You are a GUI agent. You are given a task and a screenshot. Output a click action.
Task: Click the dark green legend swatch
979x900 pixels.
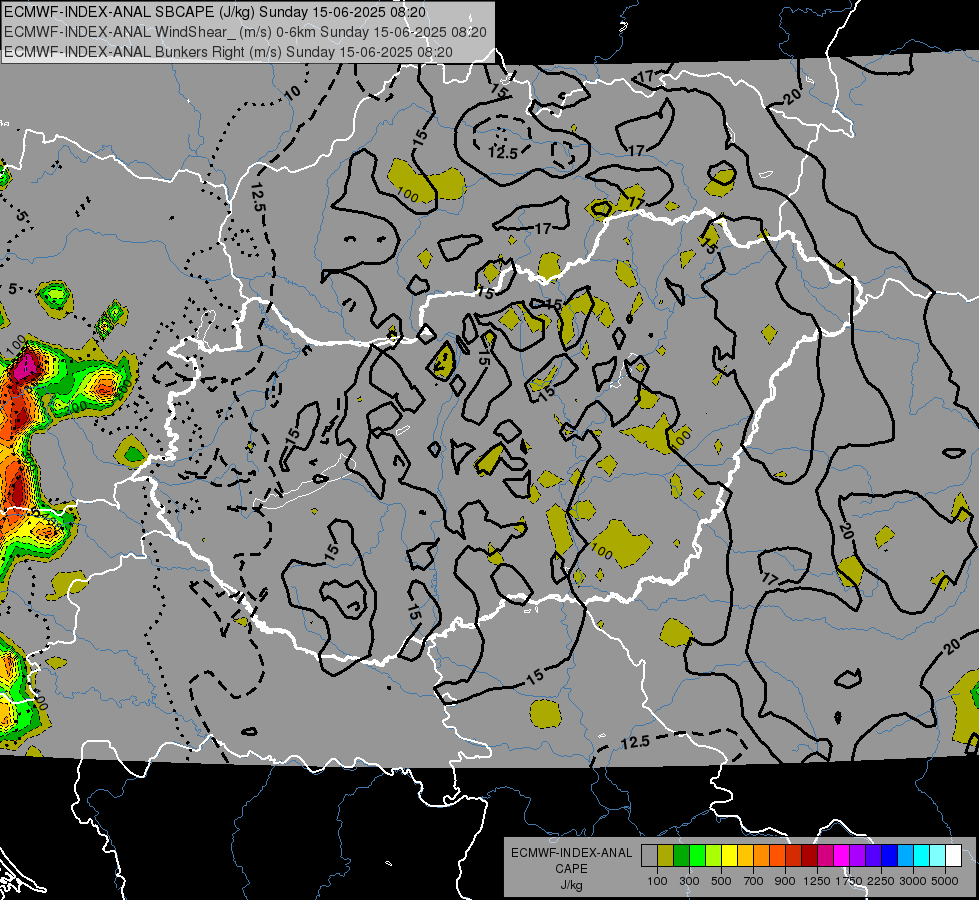[x=681, y=856]
